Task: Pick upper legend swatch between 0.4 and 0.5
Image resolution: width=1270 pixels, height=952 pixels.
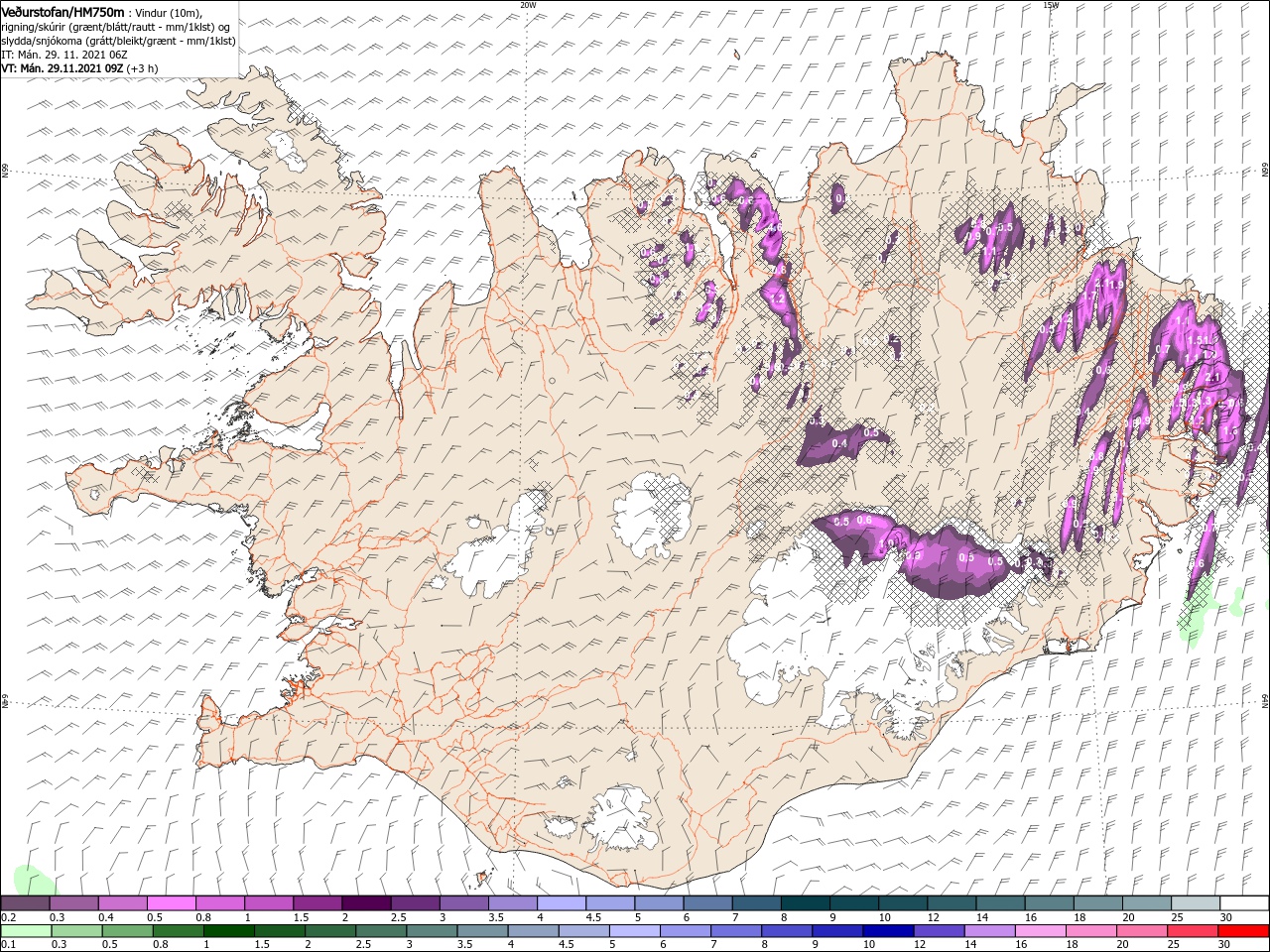Action: point(123,903)
